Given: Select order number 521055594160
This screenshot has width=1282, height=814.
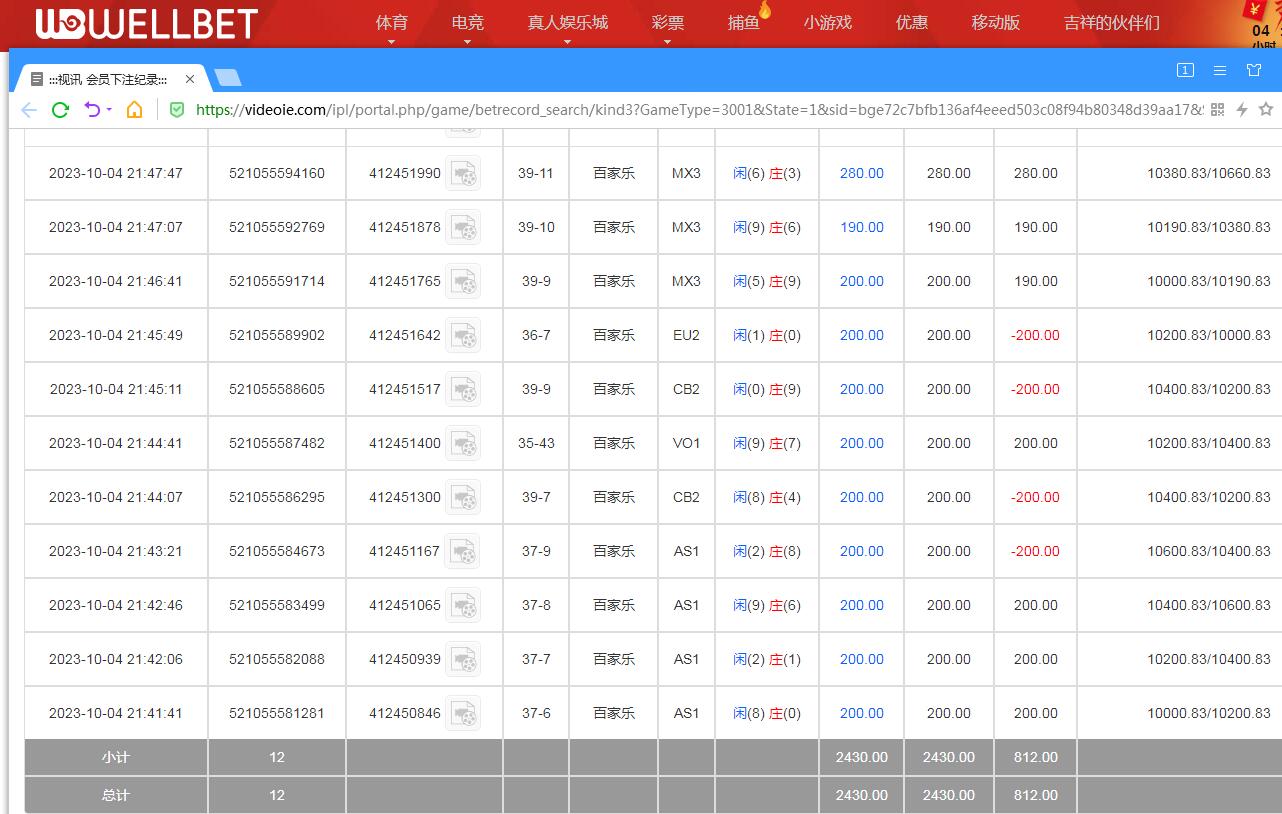Looking at the screenshot, I should (x=277, y=173).
